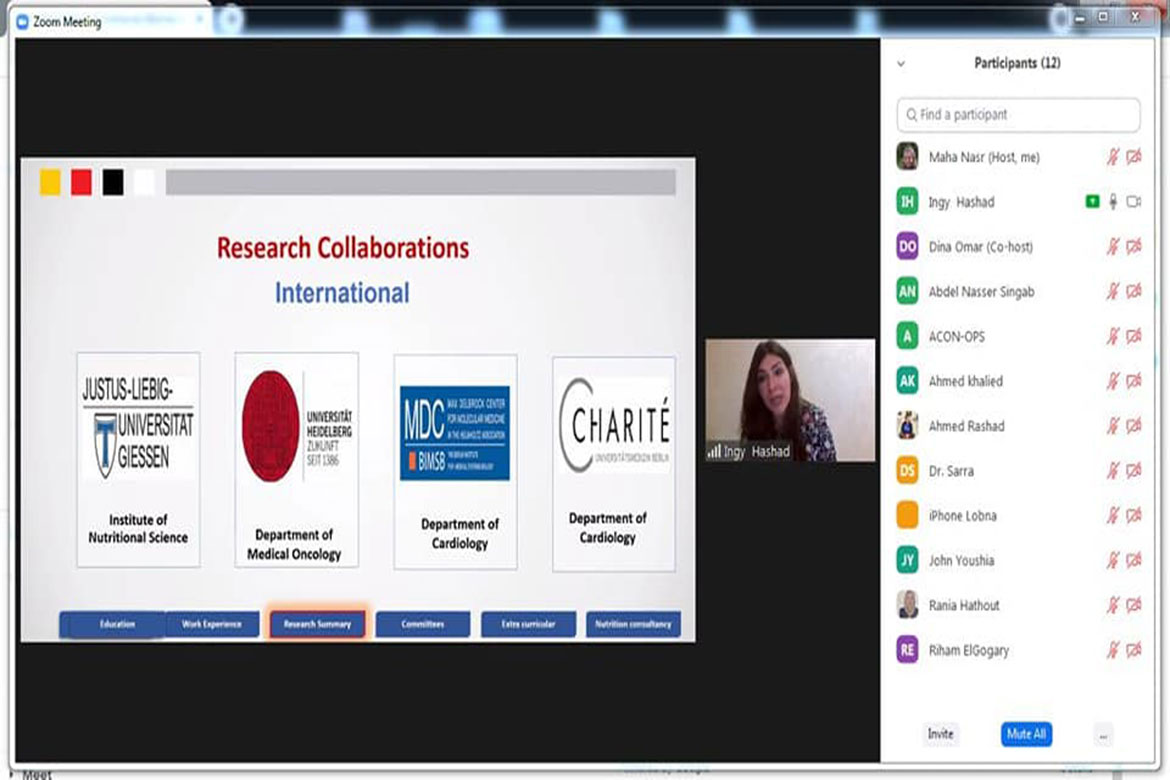
Task: Click Dina Omar's muted microphone icon
Action: (x=1113, y=246)
